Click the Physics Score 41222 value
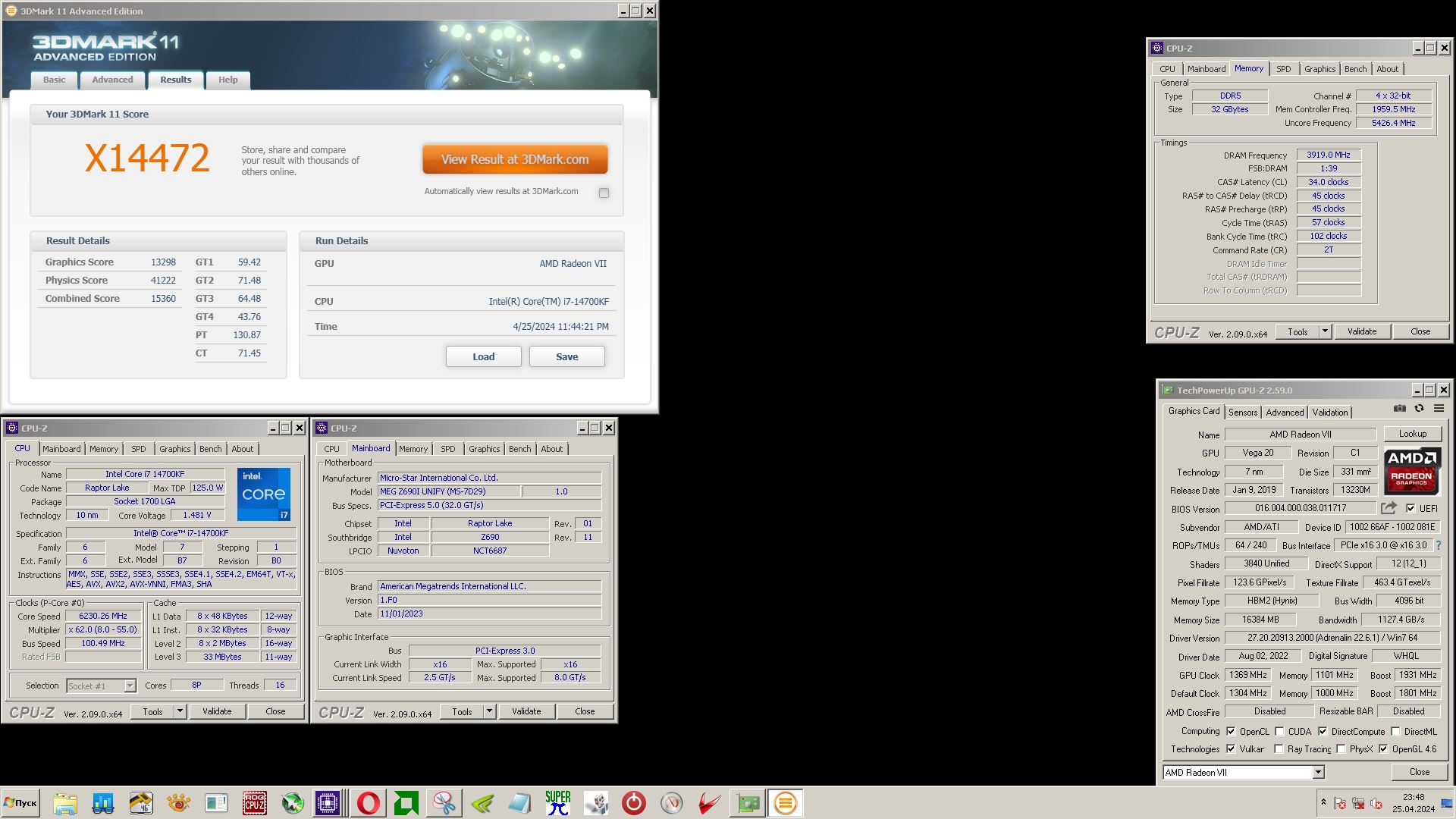1456x819 pixels. [x=163, y=280]
